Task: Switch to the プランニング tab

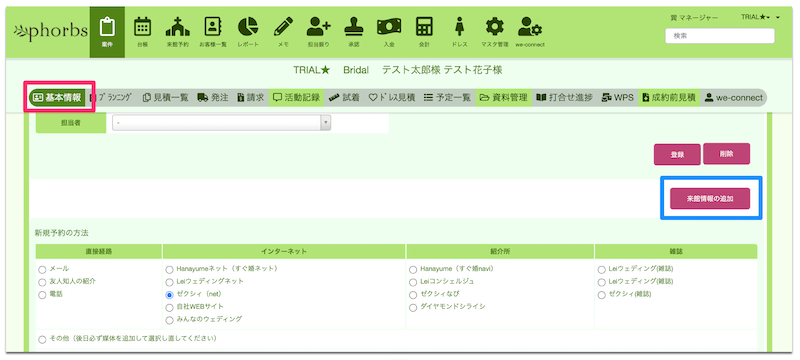Action: (111, 97)
